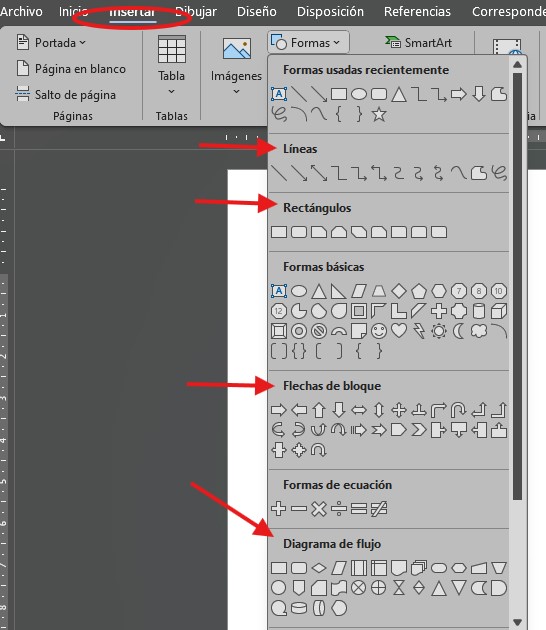546x630 pixels.
Task: Select the double arrow line in Líneas
Action: [319, 174]
